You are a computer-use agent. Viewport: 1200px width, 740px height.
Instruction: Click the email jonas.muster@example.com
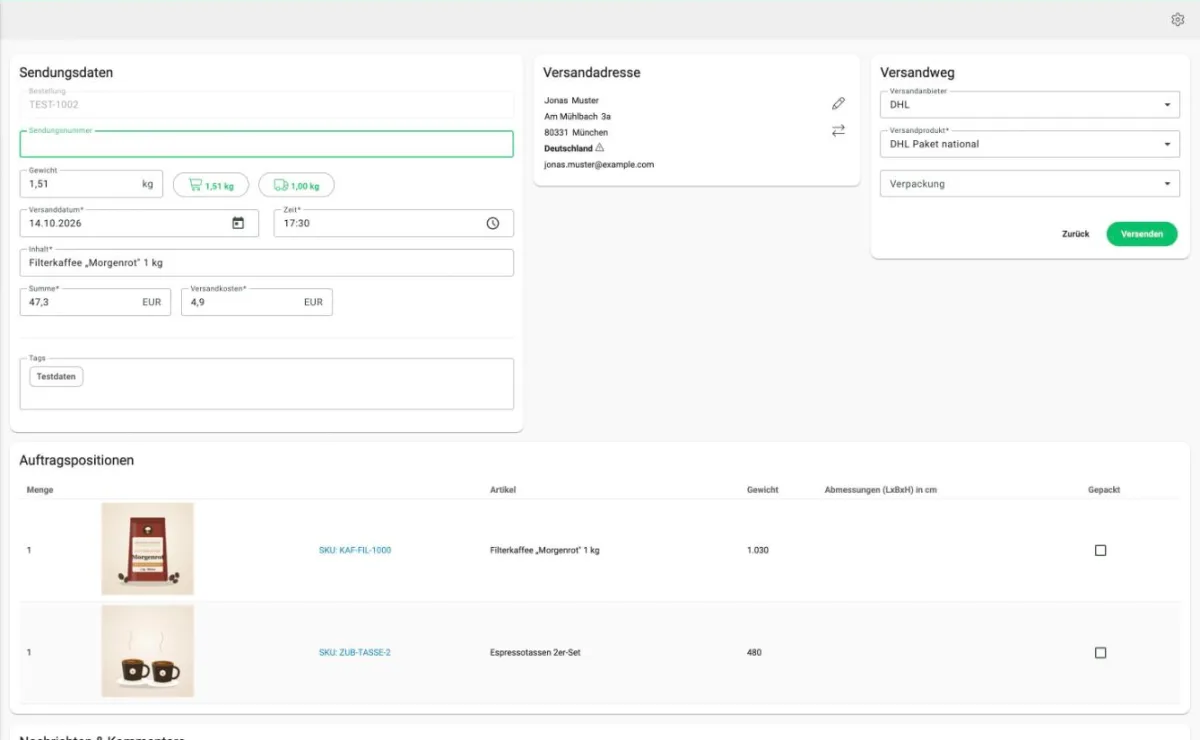tap(599, 164)
